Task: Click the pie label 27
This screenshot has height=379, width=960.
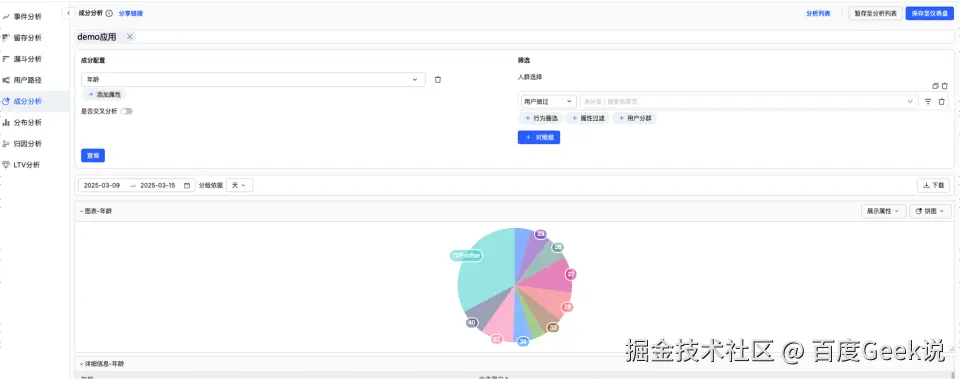Action: tap(571, 274)
